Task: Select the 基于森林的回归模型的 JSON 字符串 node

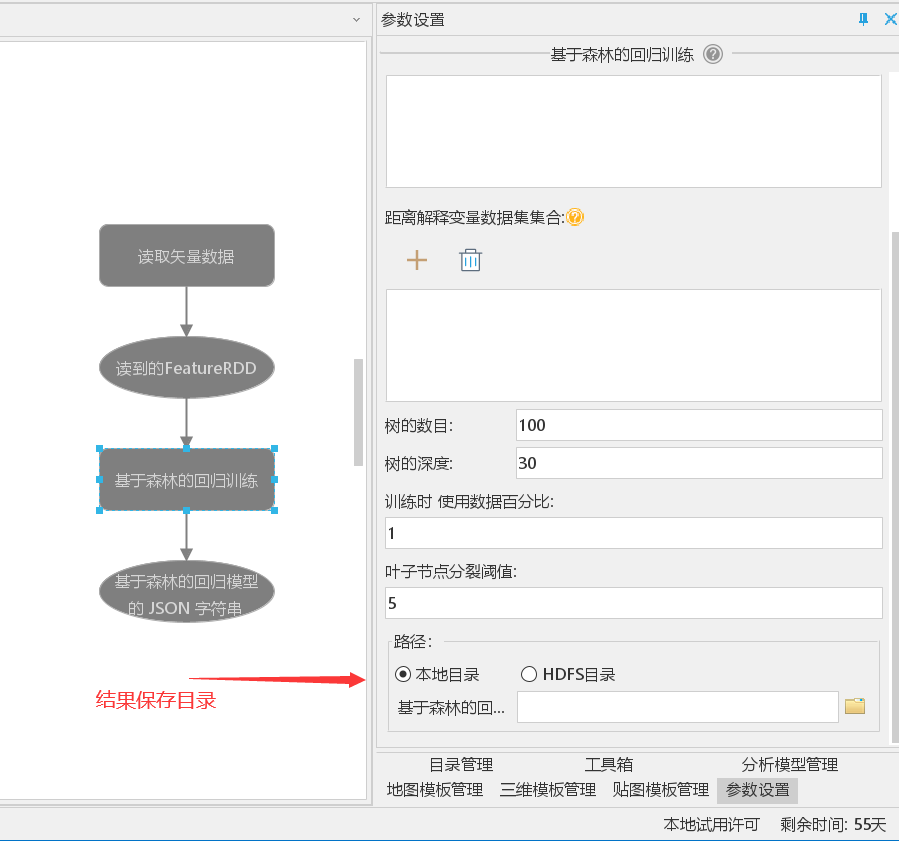Action: (186, 592)
